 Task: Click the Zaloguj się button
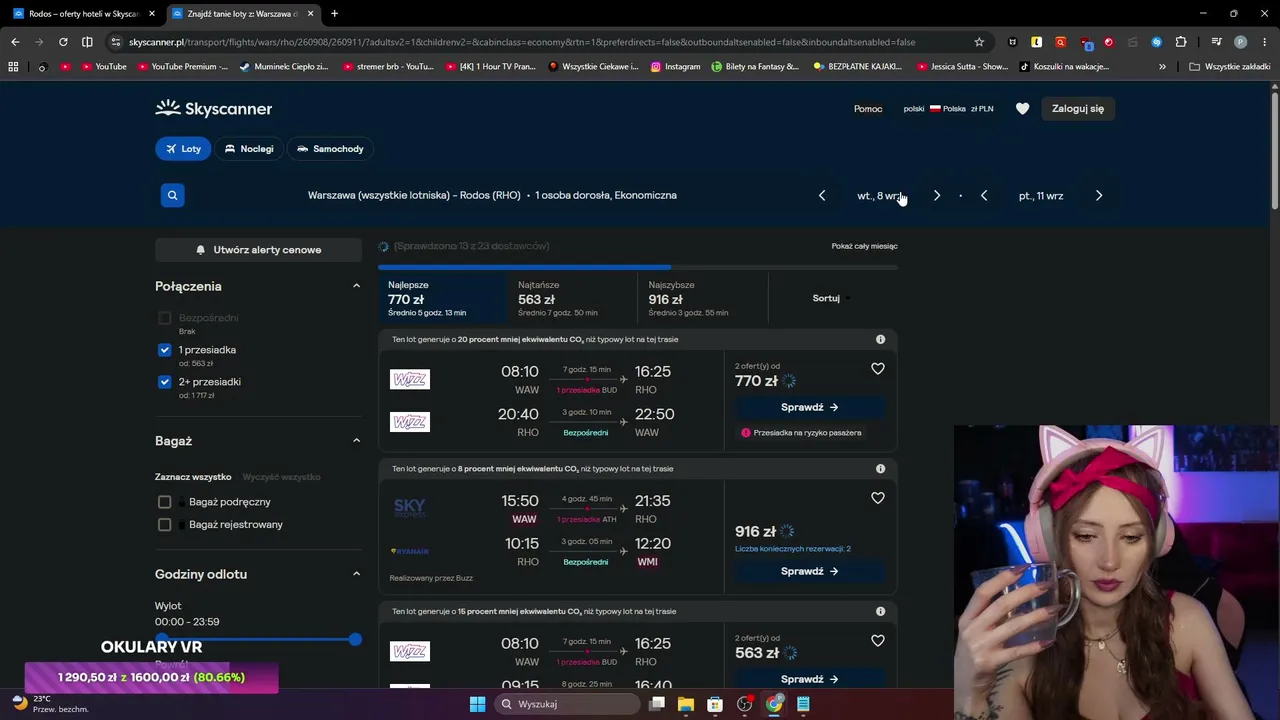[x=1078, y=109]
